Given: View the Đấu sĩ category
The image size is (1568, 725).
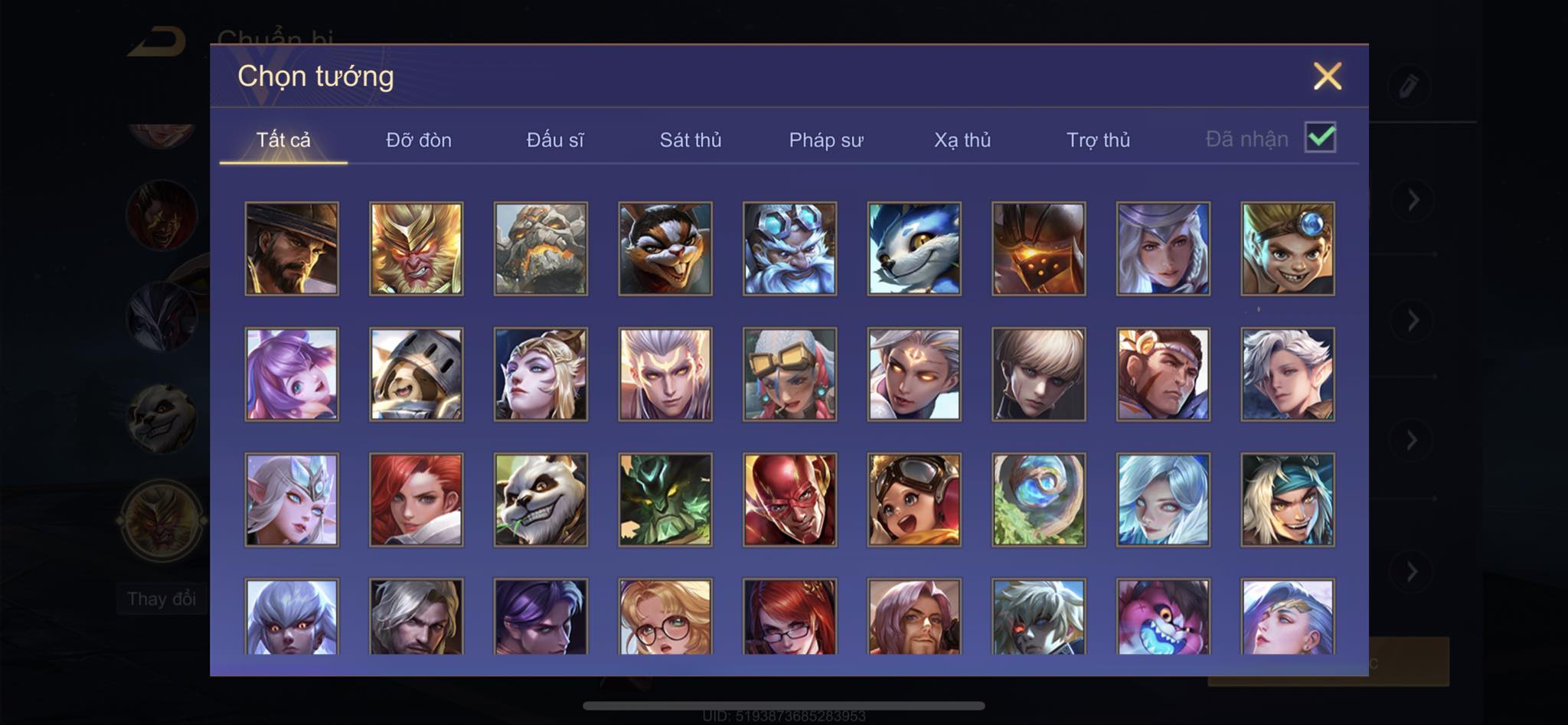Looking at the screenshot, I should [x=555, y=140].
